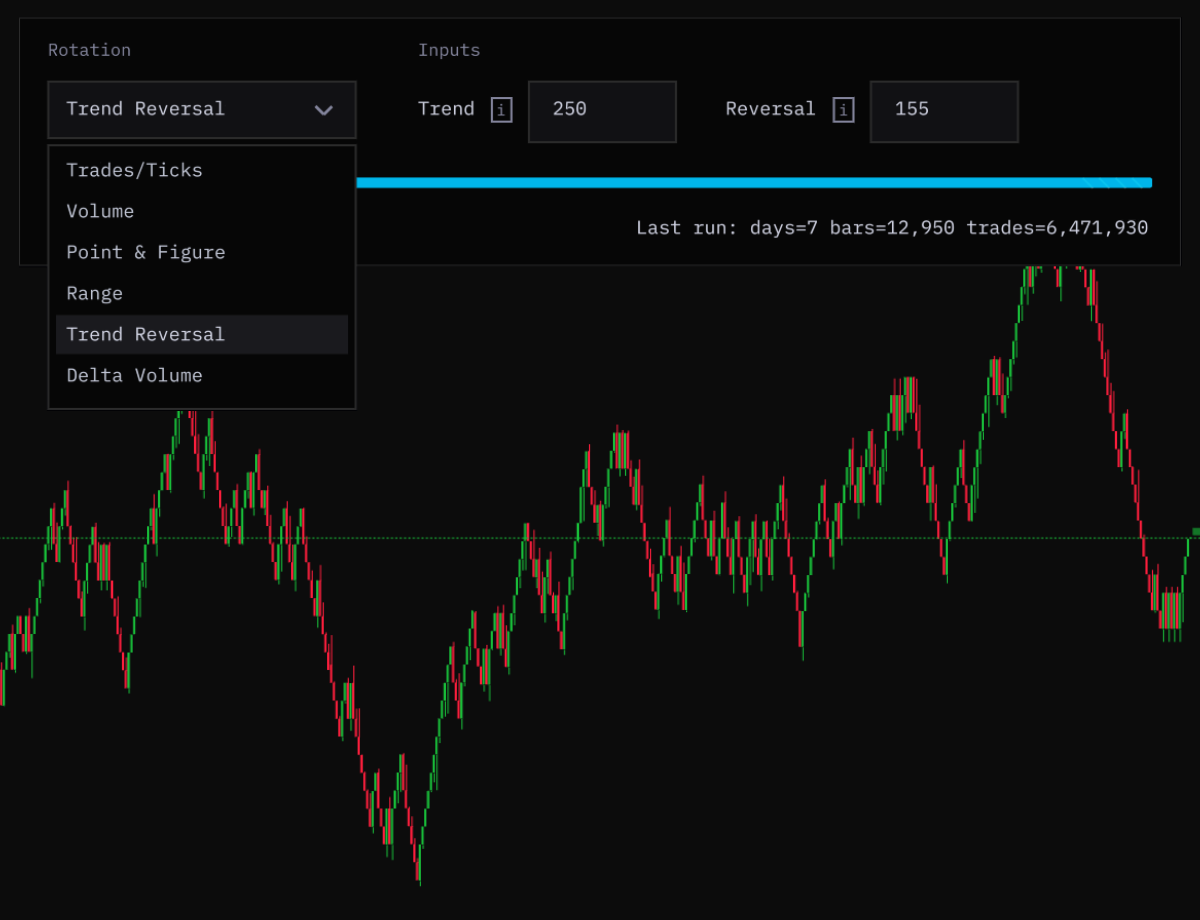Choose Volume rotation option
This screenshot has width=1200, height=920.
pyautogui.click(x=202, y=211)
